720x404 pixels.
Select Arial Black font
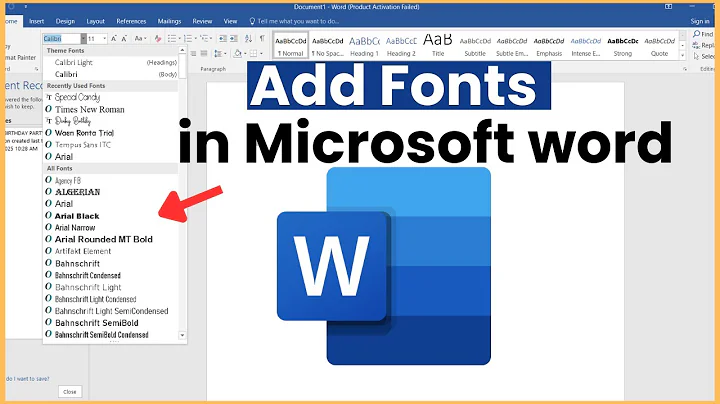111,216
